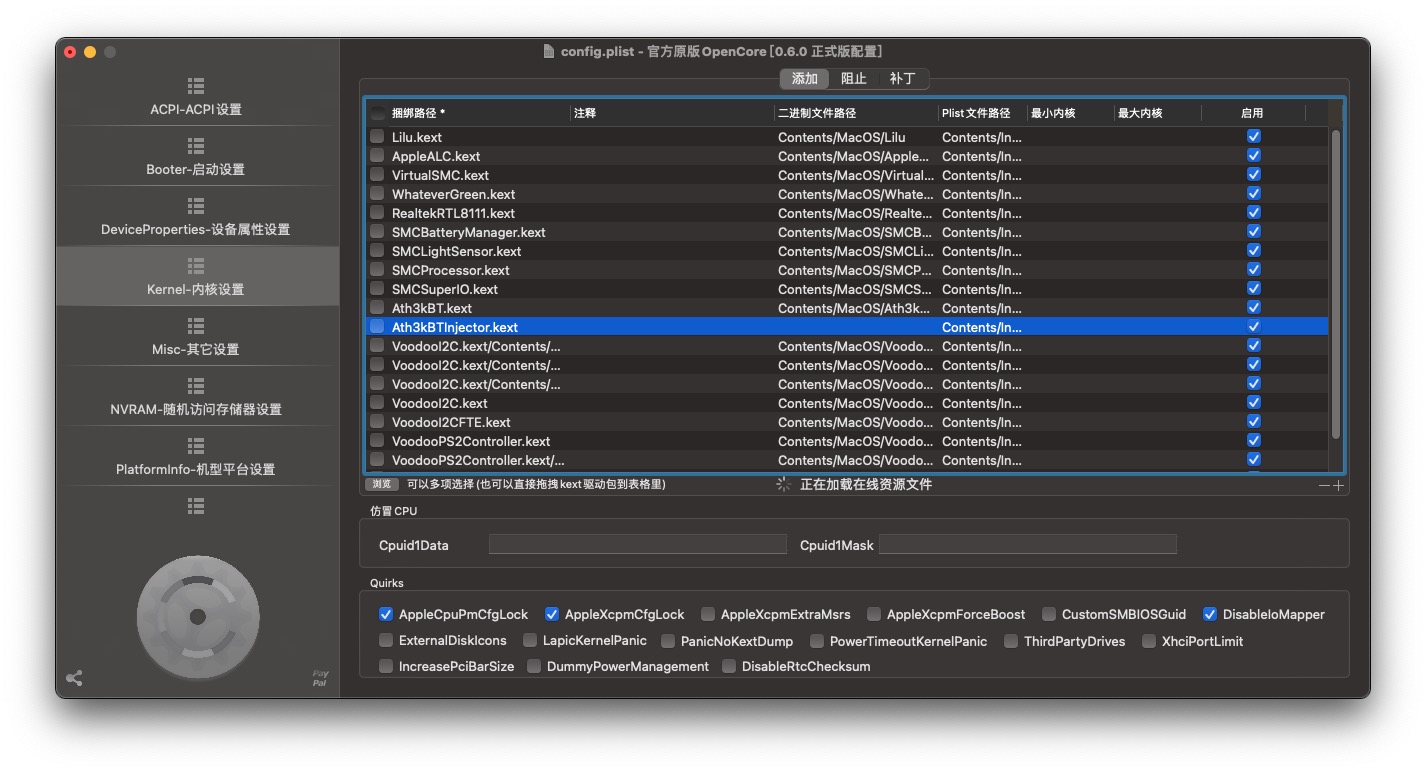1426x772 pixels.
Task: Remove selected kext with minus button
Action: tap(1324, 485)
